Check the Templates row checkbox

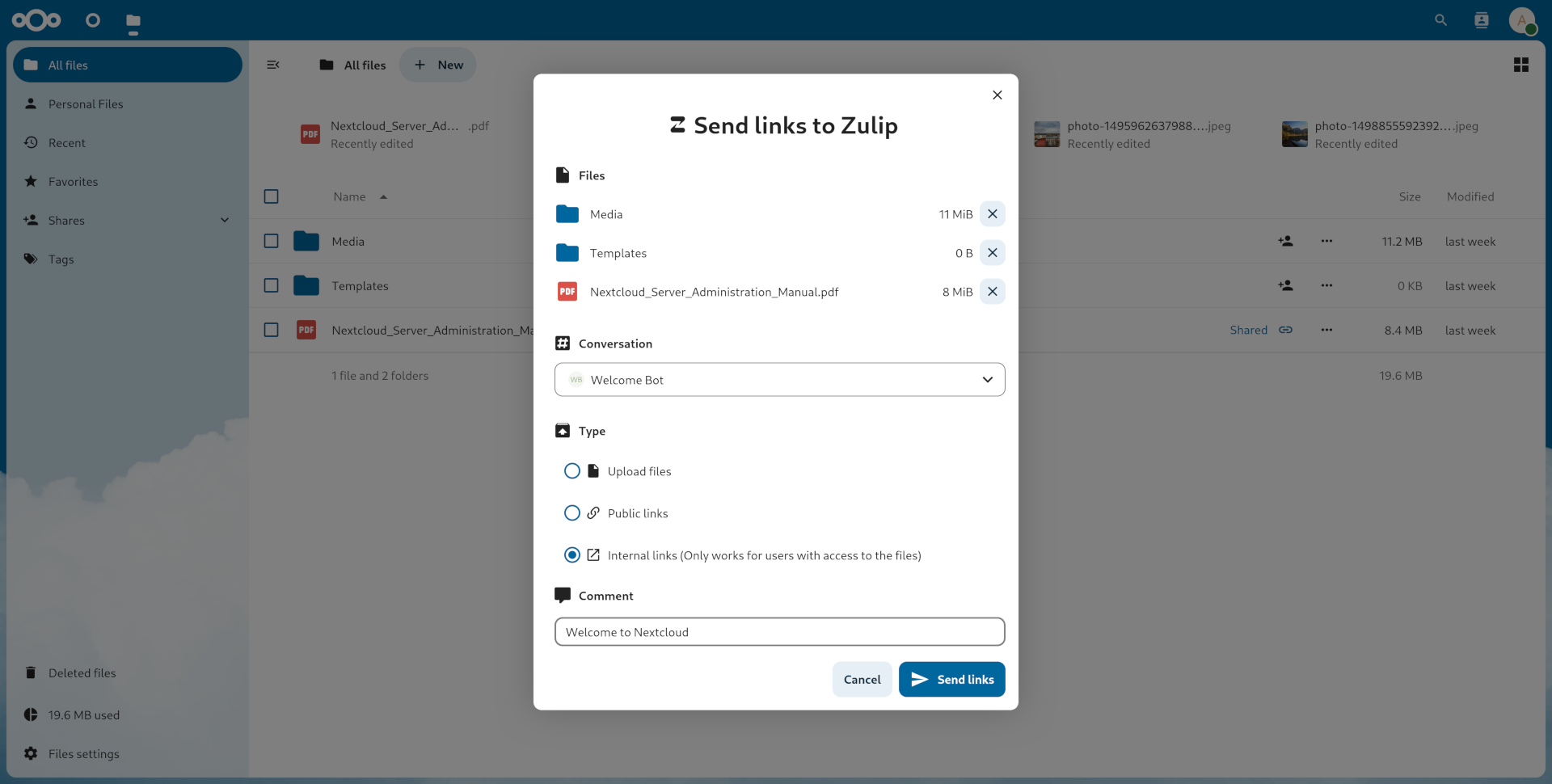coord(272,285)
